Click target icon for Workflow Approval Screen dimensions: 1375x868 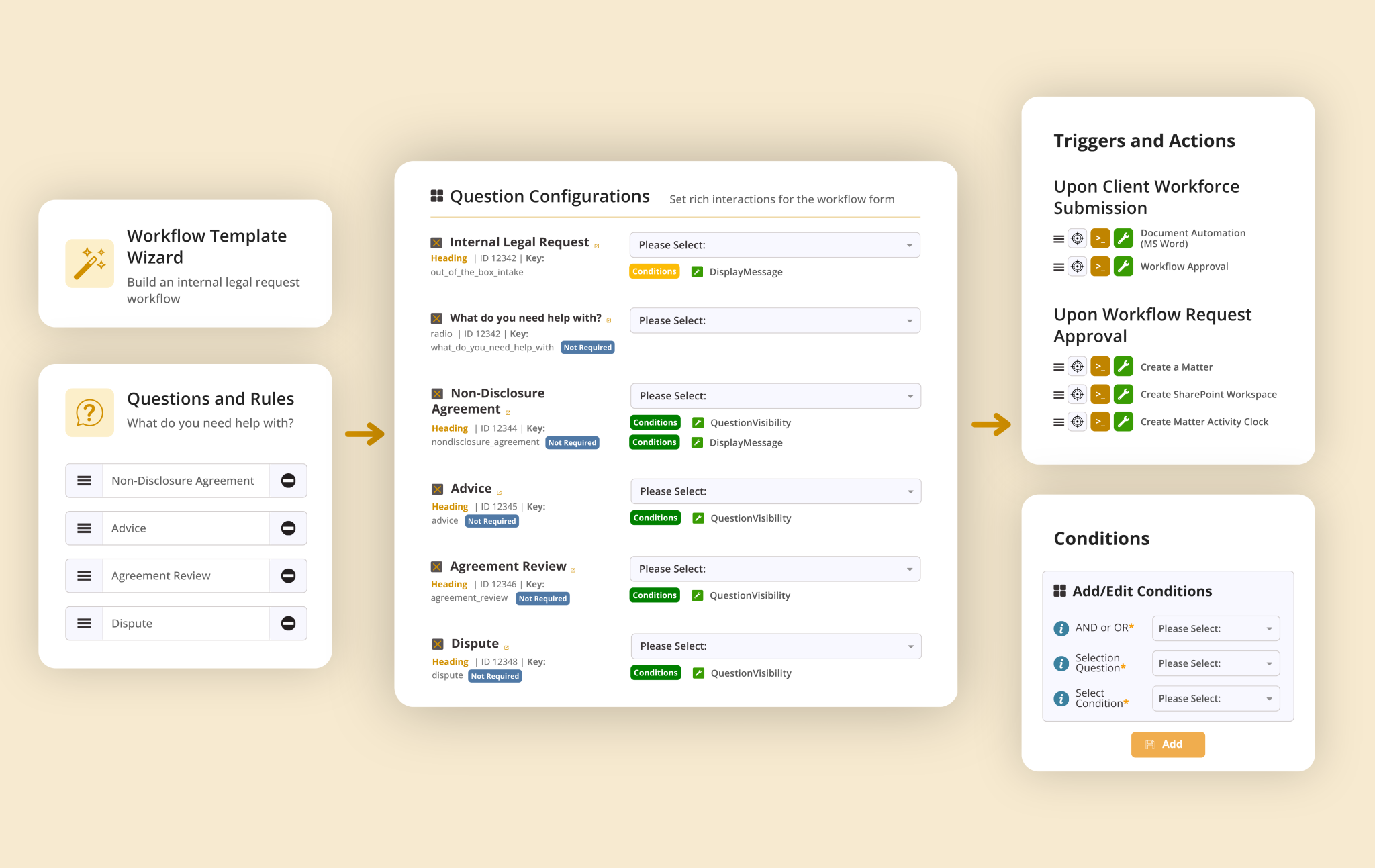pos(1078,267)
